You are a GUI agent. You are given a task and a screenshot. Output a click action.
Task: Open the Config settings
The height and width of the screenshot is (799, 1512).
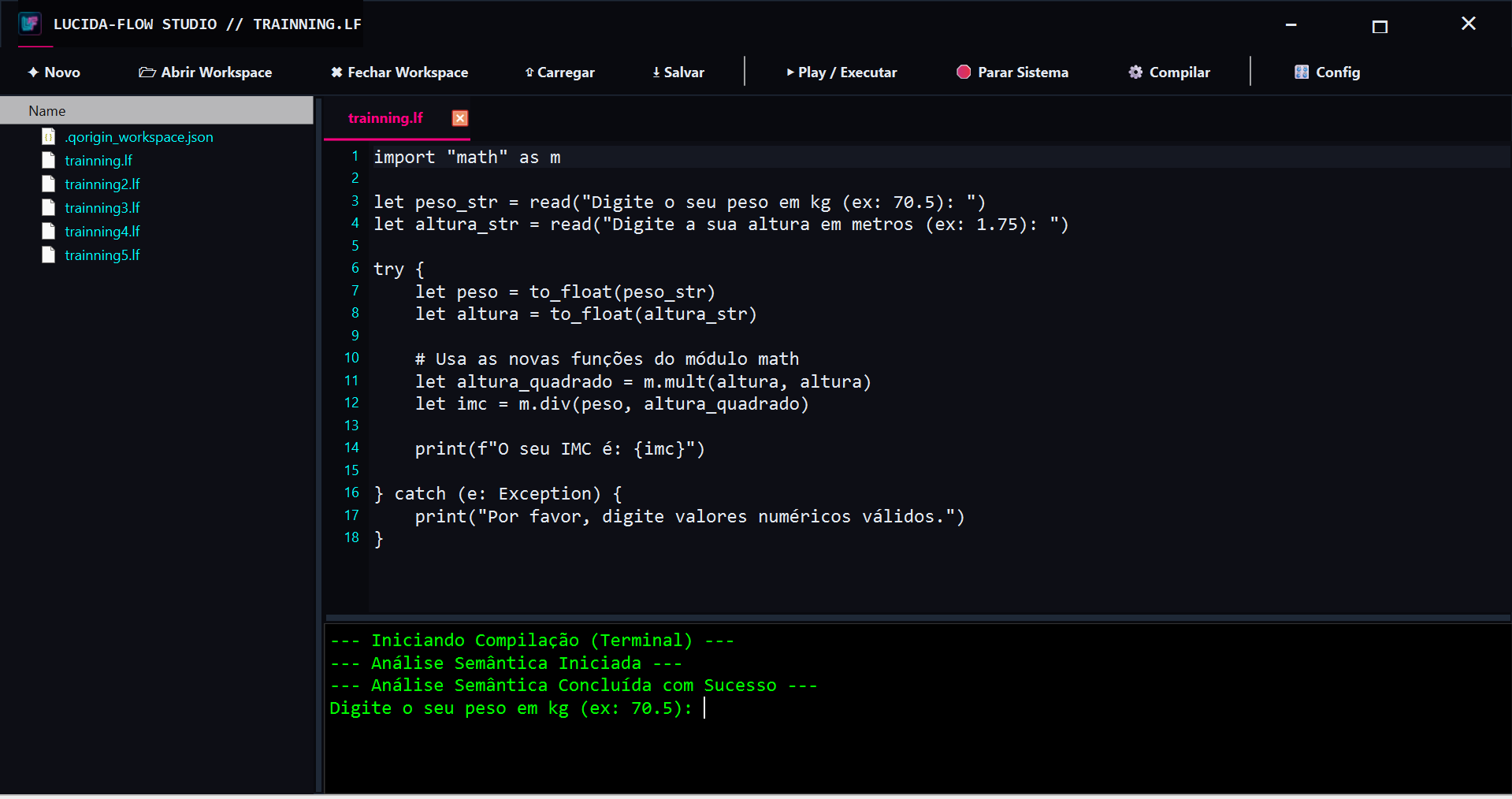point(1328,72)
